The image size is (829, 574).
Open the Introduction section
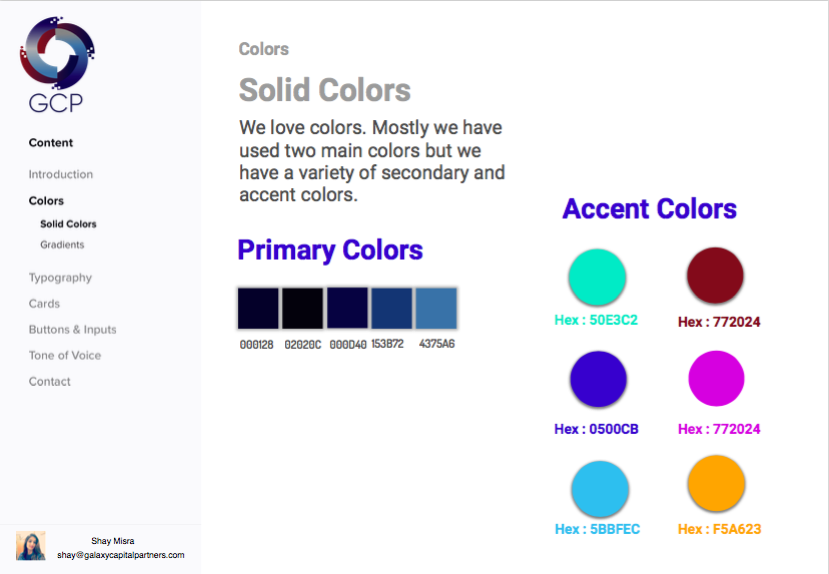(61, 174)
